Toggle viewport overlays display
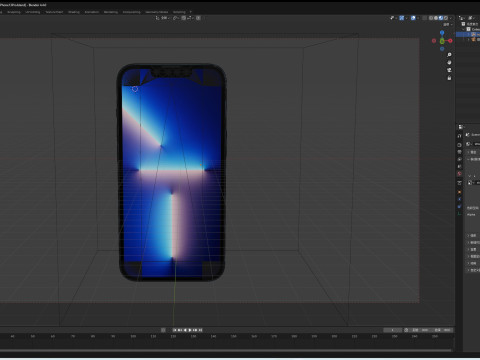 [x=413, y=18]
